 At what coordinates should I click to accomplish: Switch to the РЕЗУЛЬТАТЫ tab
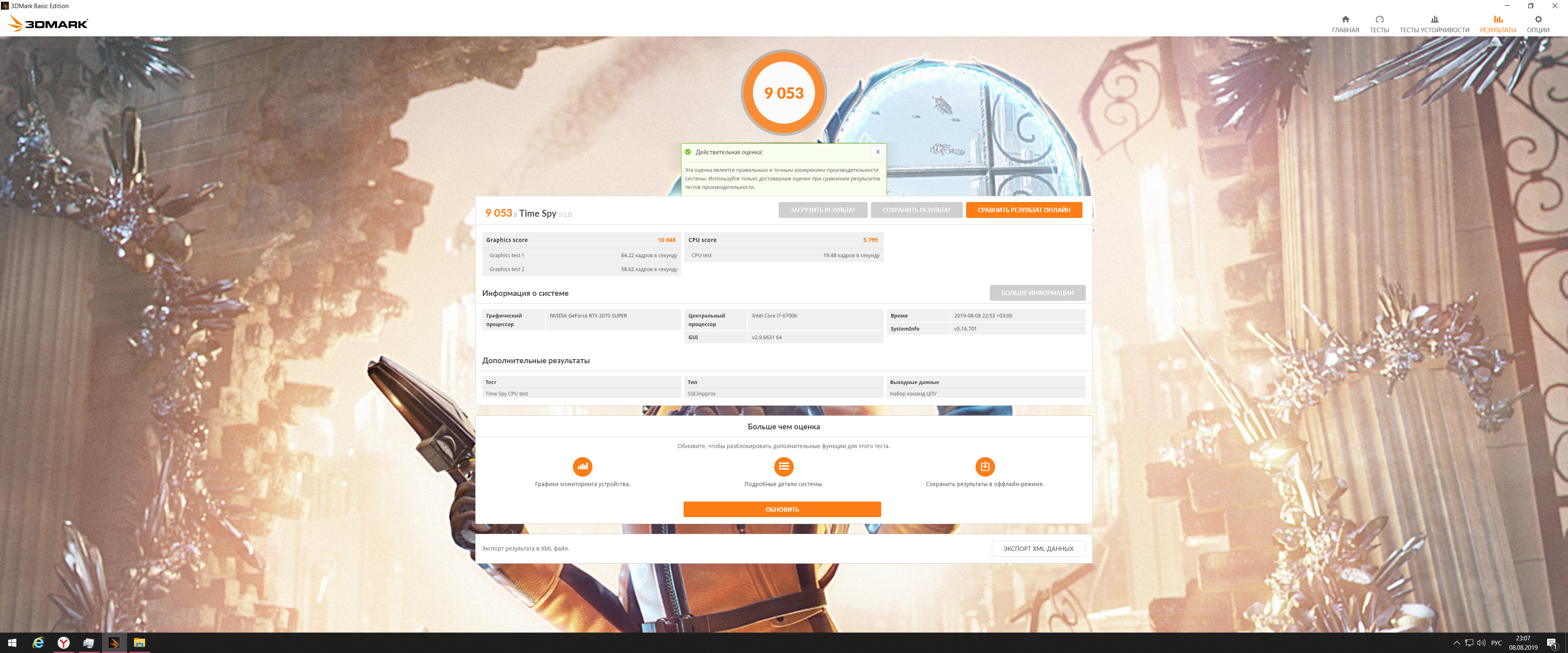[x=1497, y=24]
